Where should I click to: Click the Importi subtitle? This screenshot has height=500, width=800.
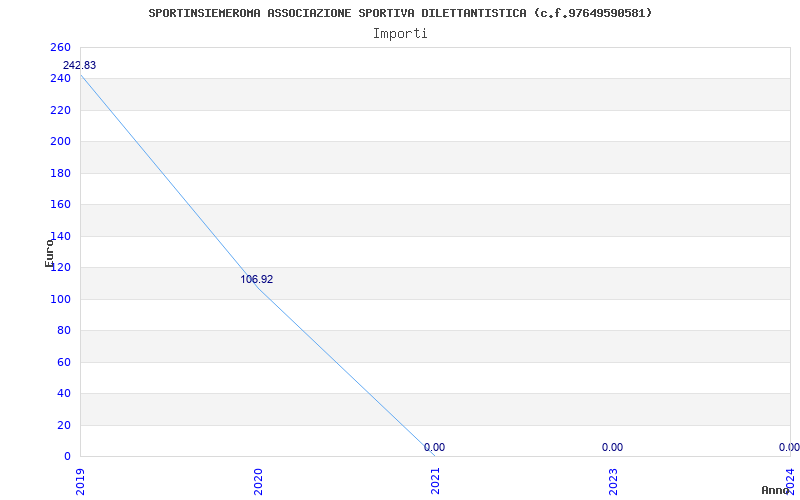(x=400, y=34)
